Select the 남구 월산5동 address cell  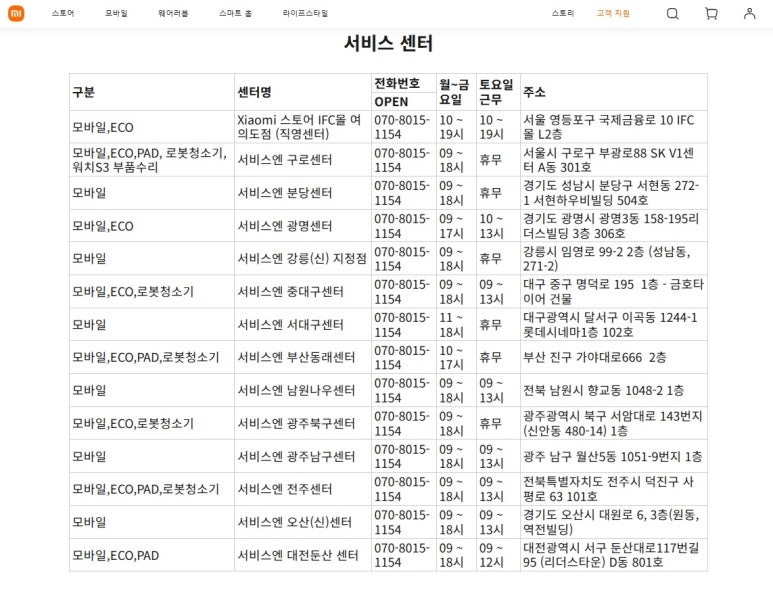[x=614, y=456]
